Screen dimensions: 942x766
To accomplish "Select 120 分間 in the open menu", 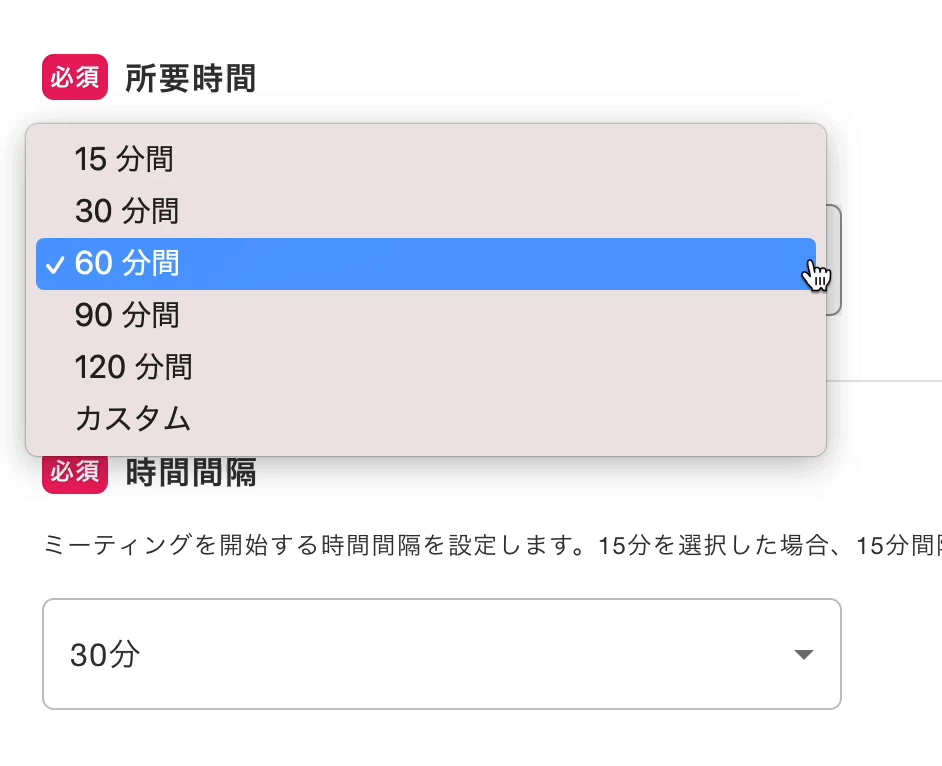I will tap(133, 367).
